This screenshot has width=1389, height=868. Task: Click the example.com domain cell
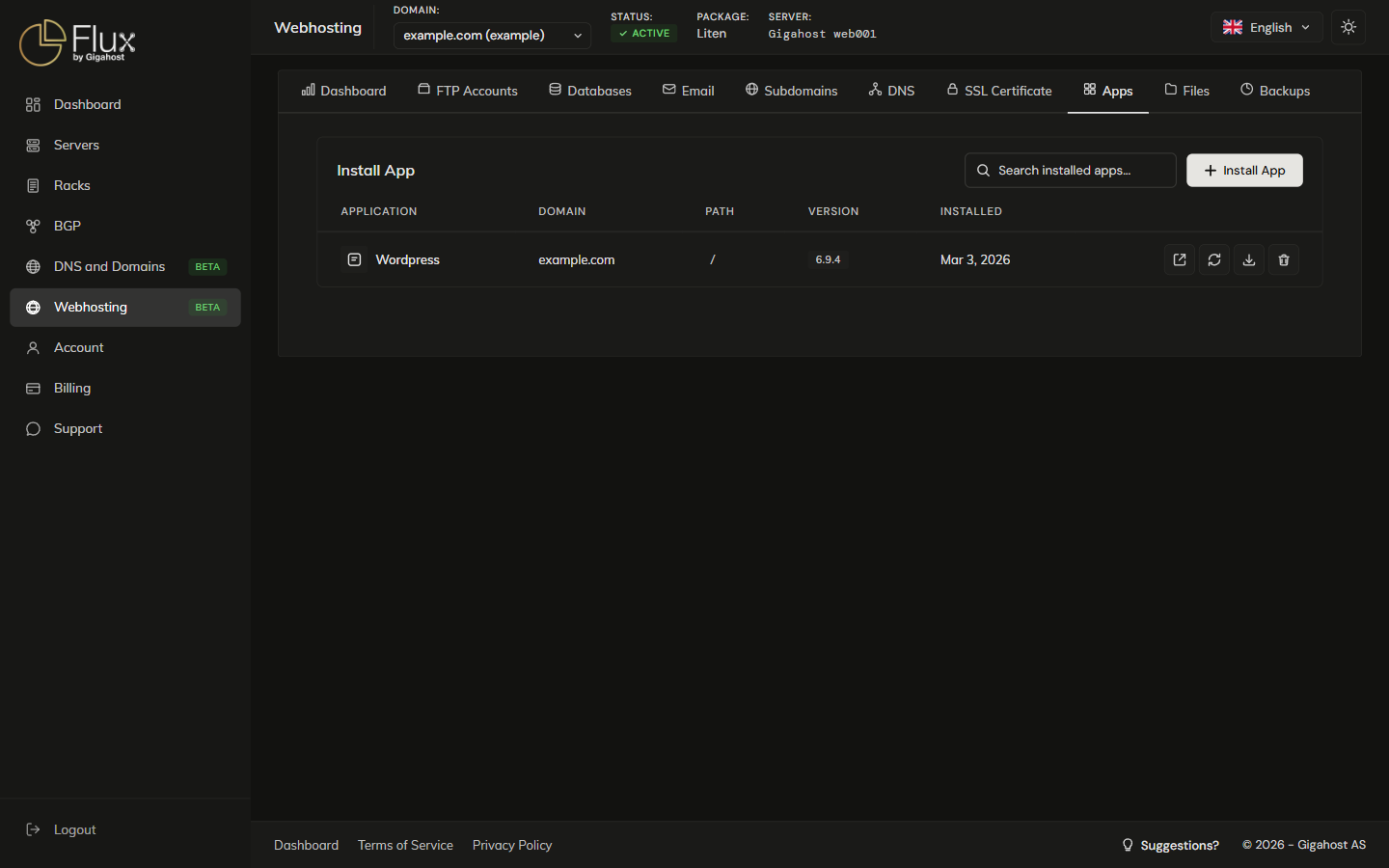click(576, 259)
